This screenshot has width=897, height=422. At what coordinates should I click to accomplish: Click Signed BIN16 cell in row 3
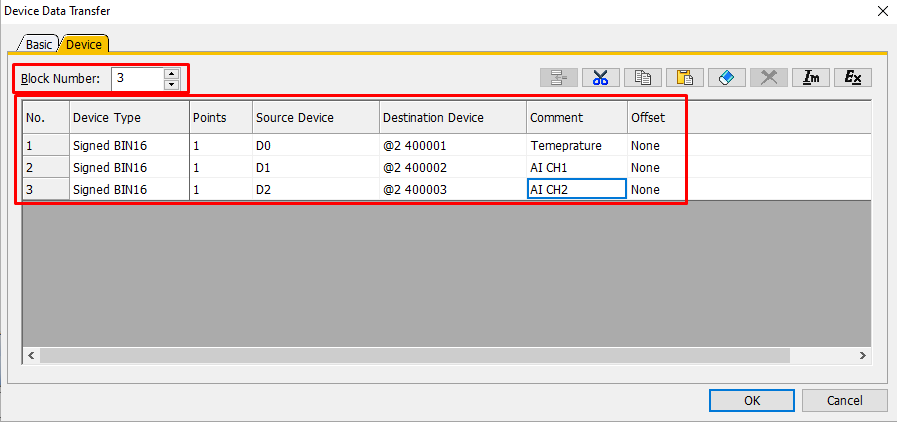pyautogui.click(x=129, y=189)
